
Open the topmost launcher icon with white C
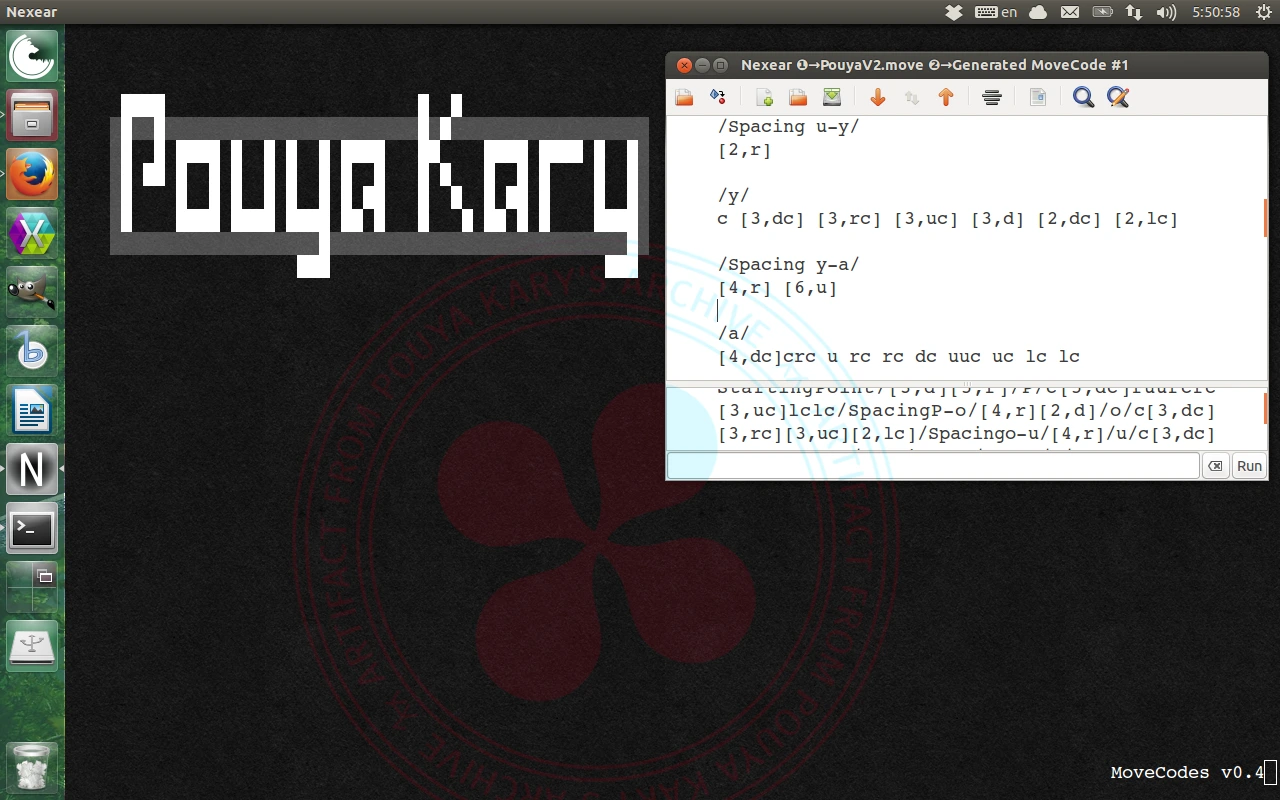[x=32, y=56]
